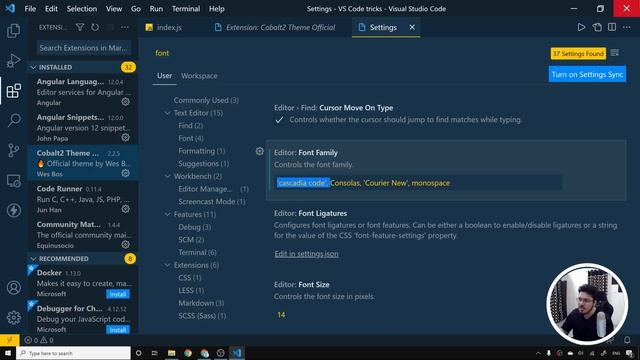The image size is (640, 360).
Task: Select Commonly Used (3) settings category
Action: pyautogui.click(x=206, y=100)
